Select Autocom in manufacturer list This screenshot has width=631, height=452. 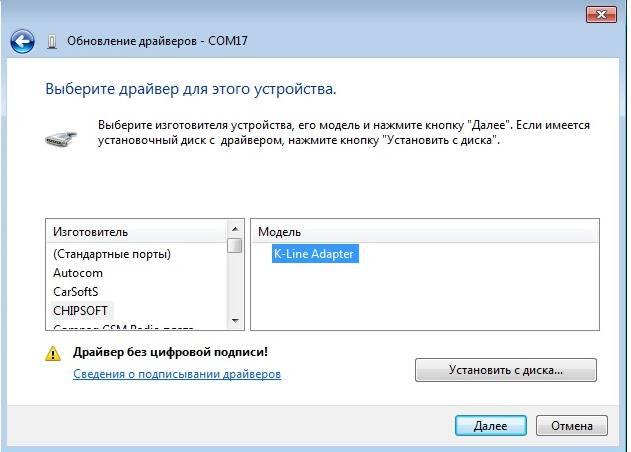point(78,273)
